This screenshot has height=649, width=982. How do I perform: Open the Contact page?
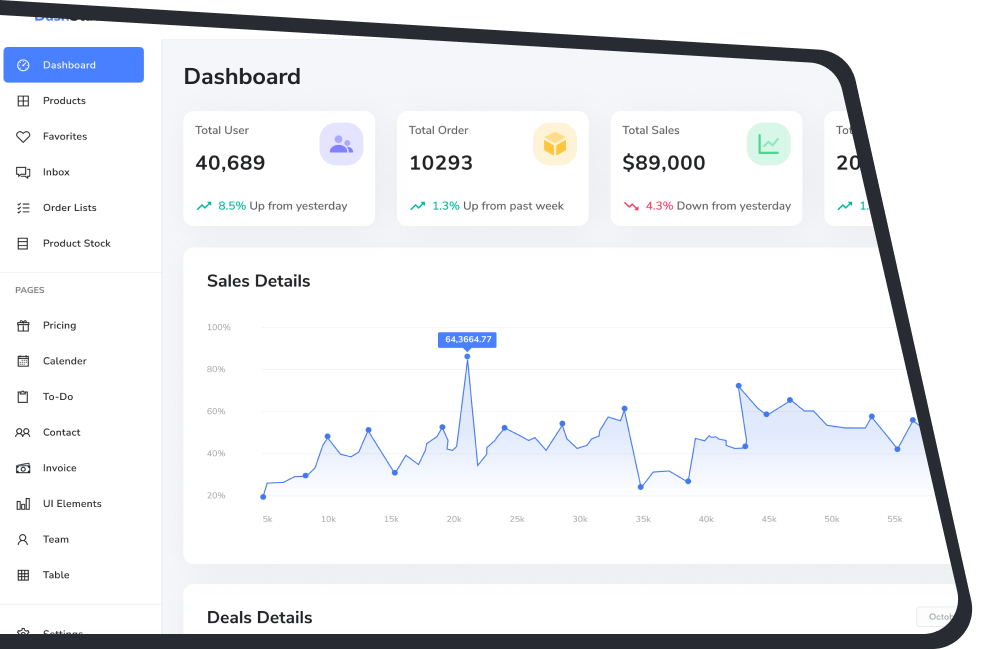pyautogui.click(x=61, y=433)
